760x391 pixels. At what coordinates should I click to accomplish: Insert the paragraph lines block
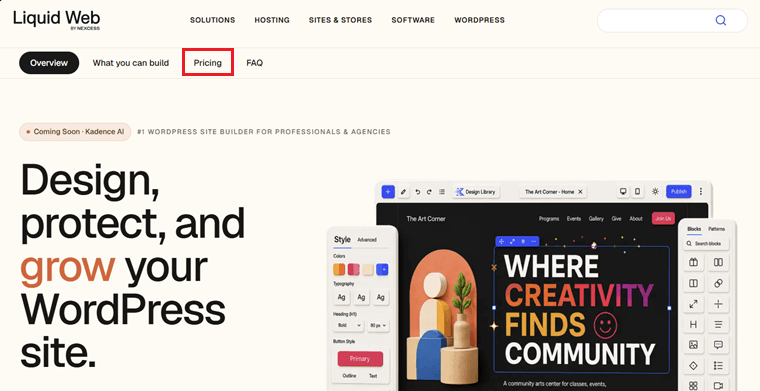pyautogui.click(x=718, y=324)
